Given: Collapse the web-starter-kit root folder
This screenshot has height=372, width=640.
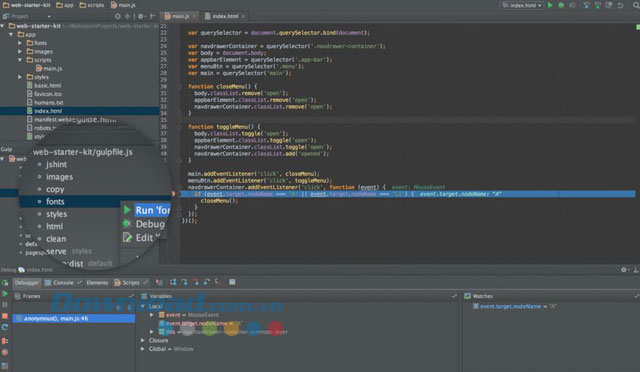Looking at the screenshot, I should coord(3,26).
